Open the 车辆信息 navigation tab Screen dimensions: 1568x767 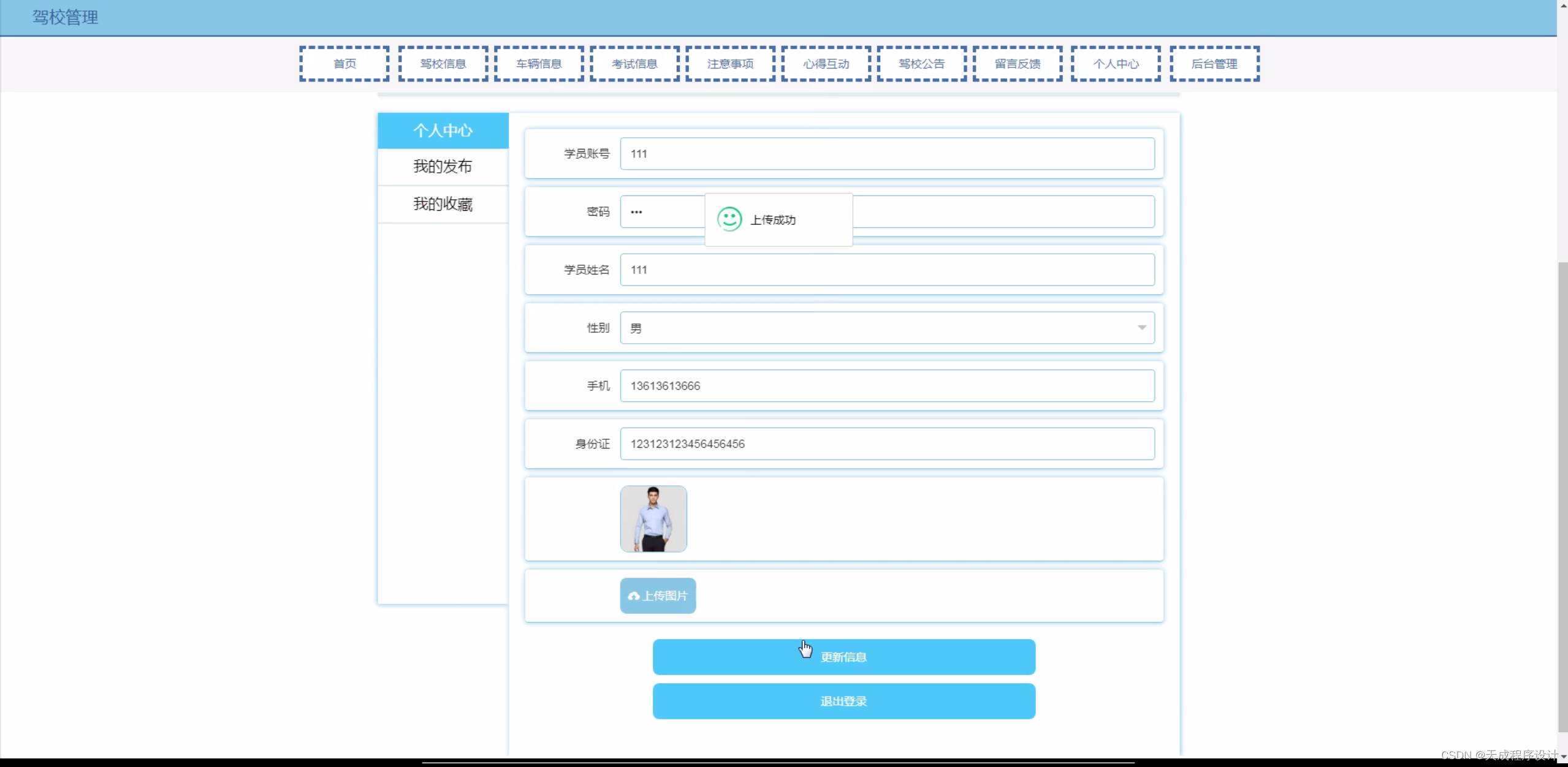(x=538, y=63)
